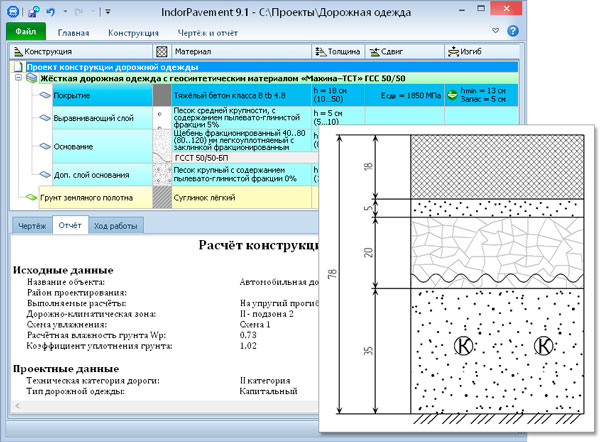Switch to the Чертёж tab
Image resolution: width=600 pixels, height=442 pixels.
point(32,225)
